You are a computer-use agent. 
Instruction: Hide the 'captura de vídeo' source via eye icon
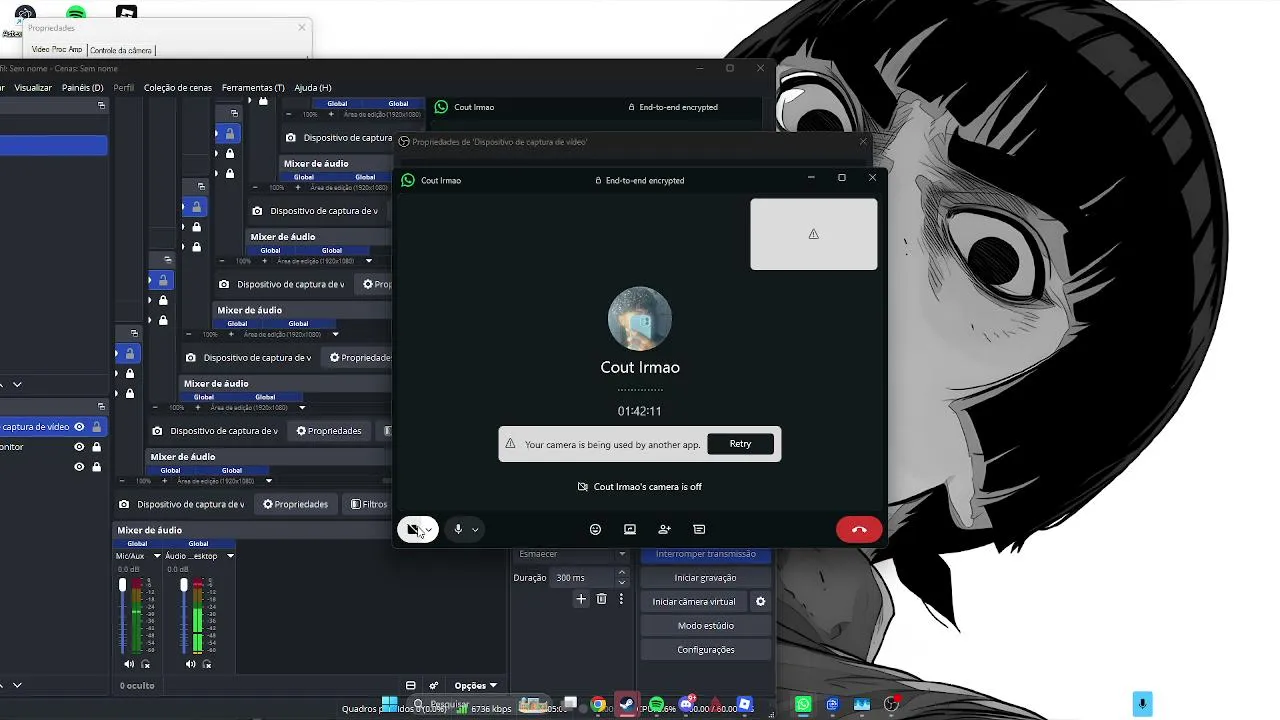(x=79, y=427)
